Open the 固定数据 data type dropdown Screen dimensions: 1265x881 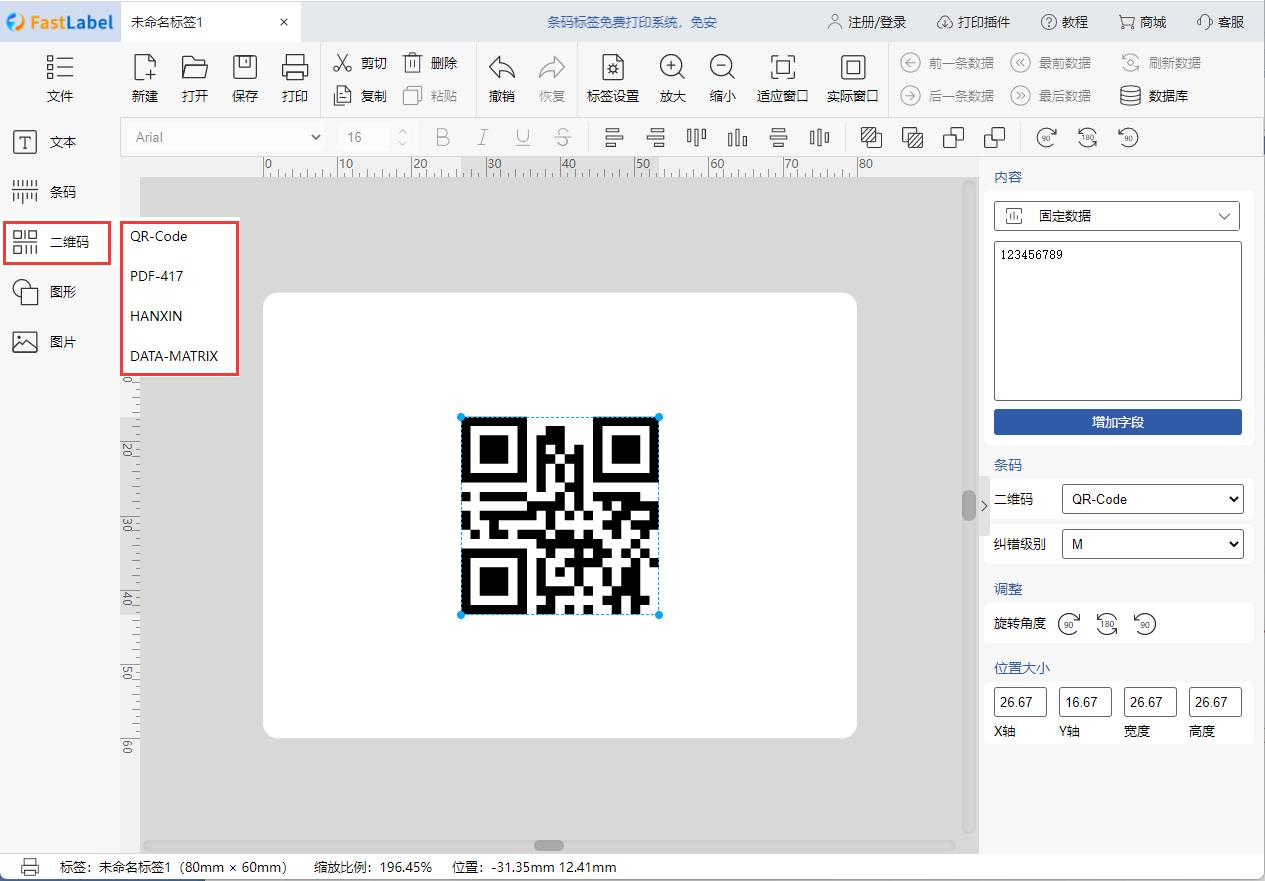click(1117, 216)
